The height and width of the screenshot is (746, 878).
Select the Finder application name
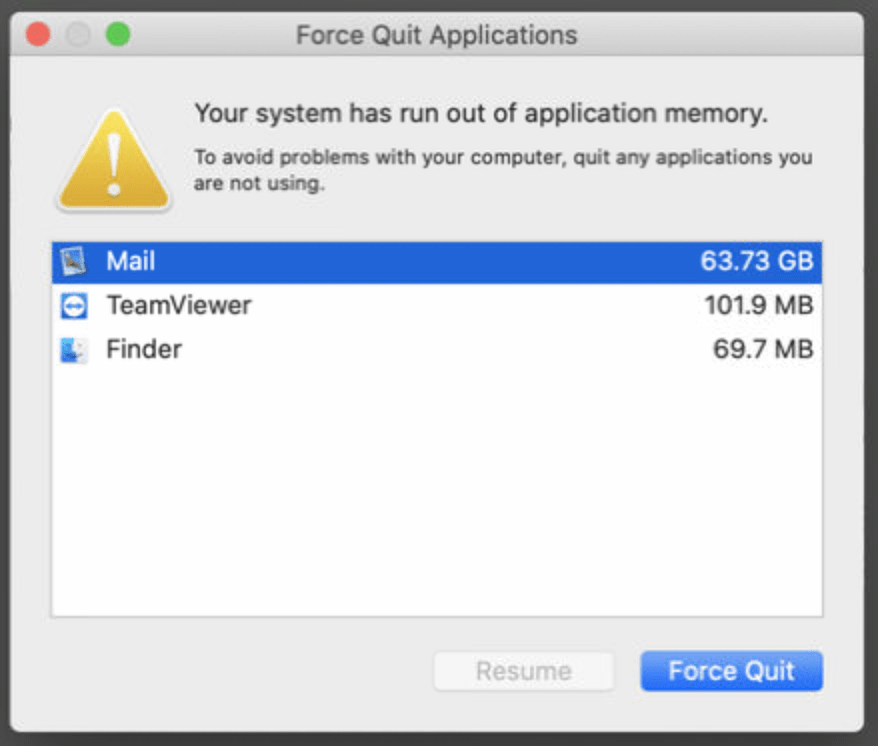(x=144, y=350)
